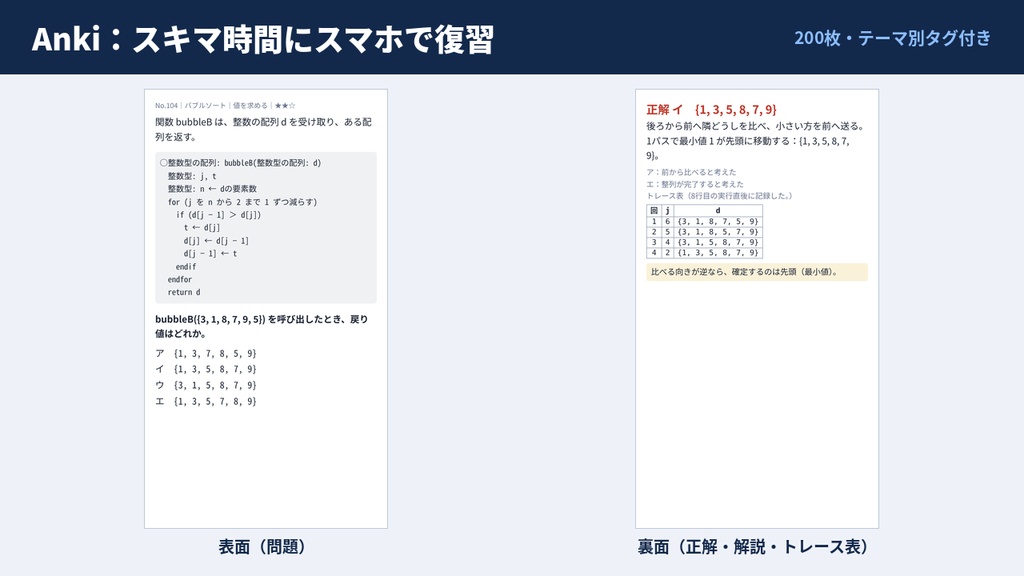
Task: Click trace table cell "{3, 1, 8, 7, 5, 9}"
Action: click(x=718, y=221)
